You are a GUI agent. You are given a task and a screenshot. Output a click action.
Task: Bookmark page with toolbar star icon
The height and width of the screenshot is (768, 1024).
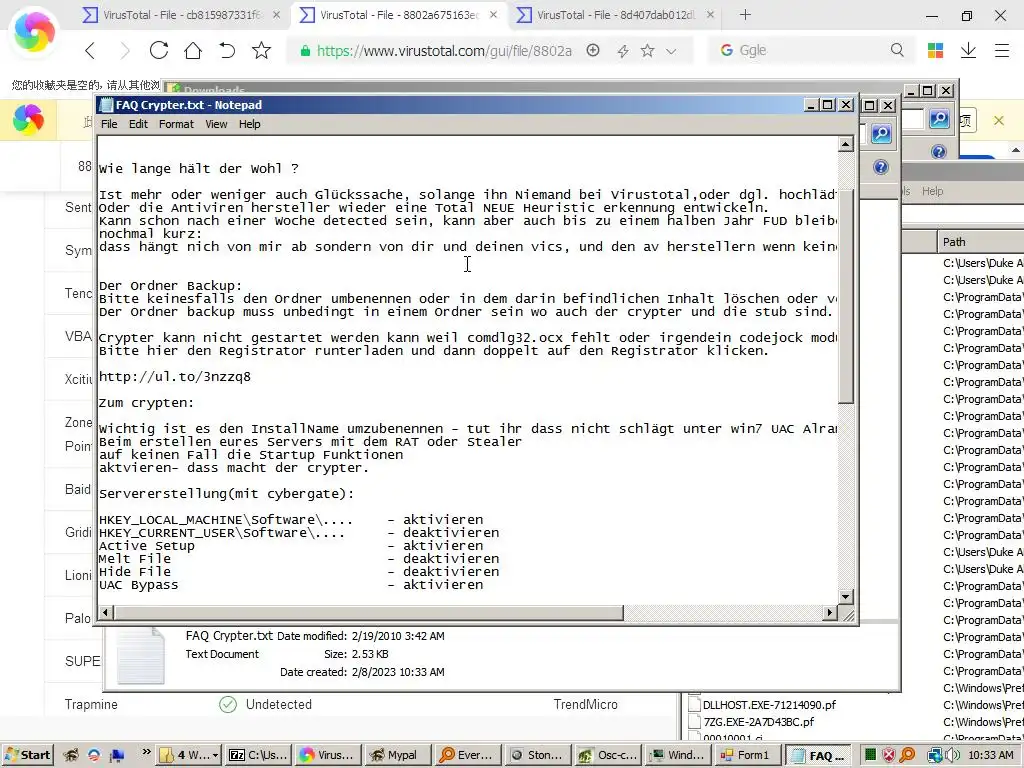pyautogui.click(x=261, y=50)
